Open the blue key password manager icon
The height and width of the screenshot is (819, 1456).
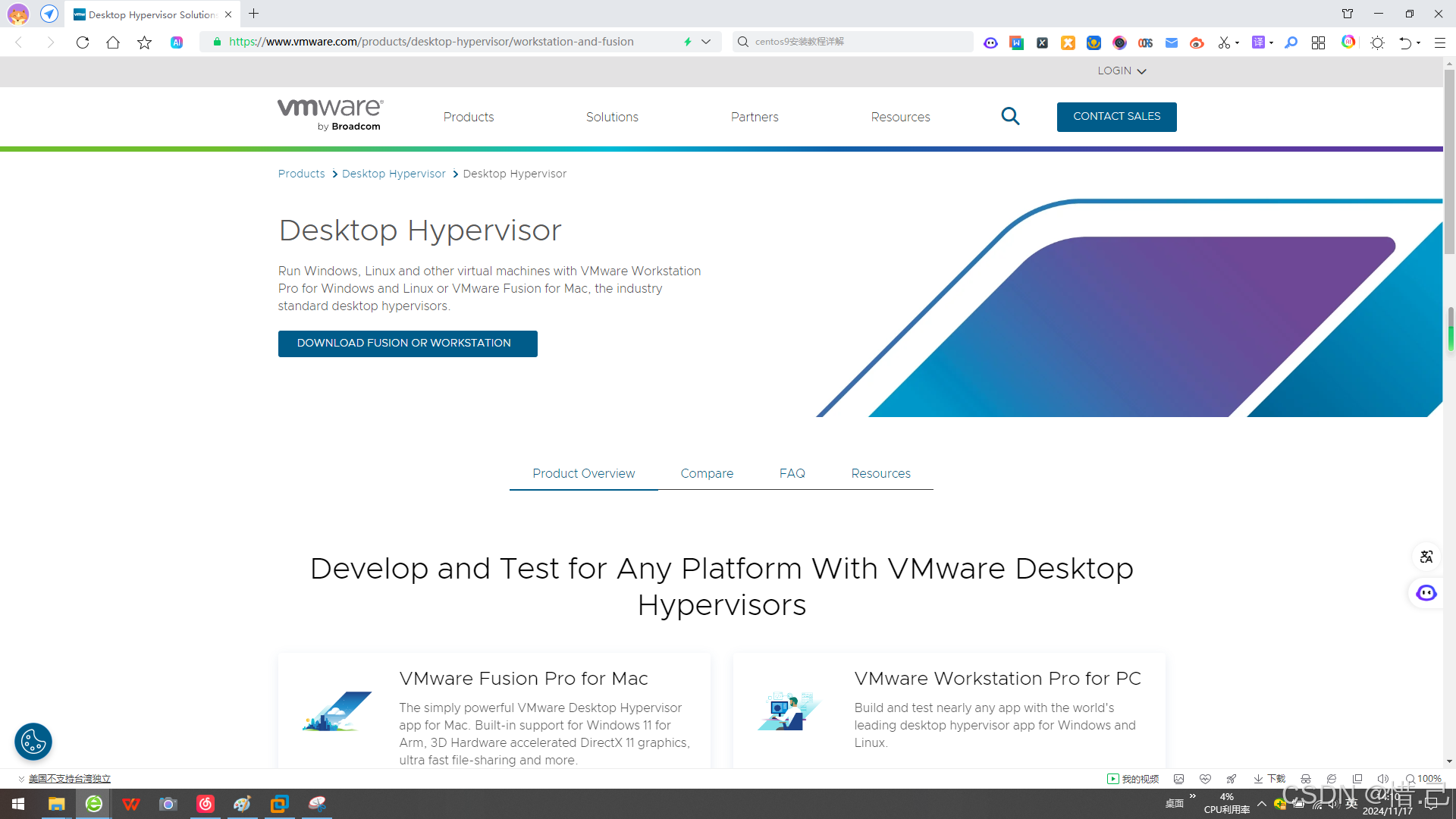click(1291, 42)
